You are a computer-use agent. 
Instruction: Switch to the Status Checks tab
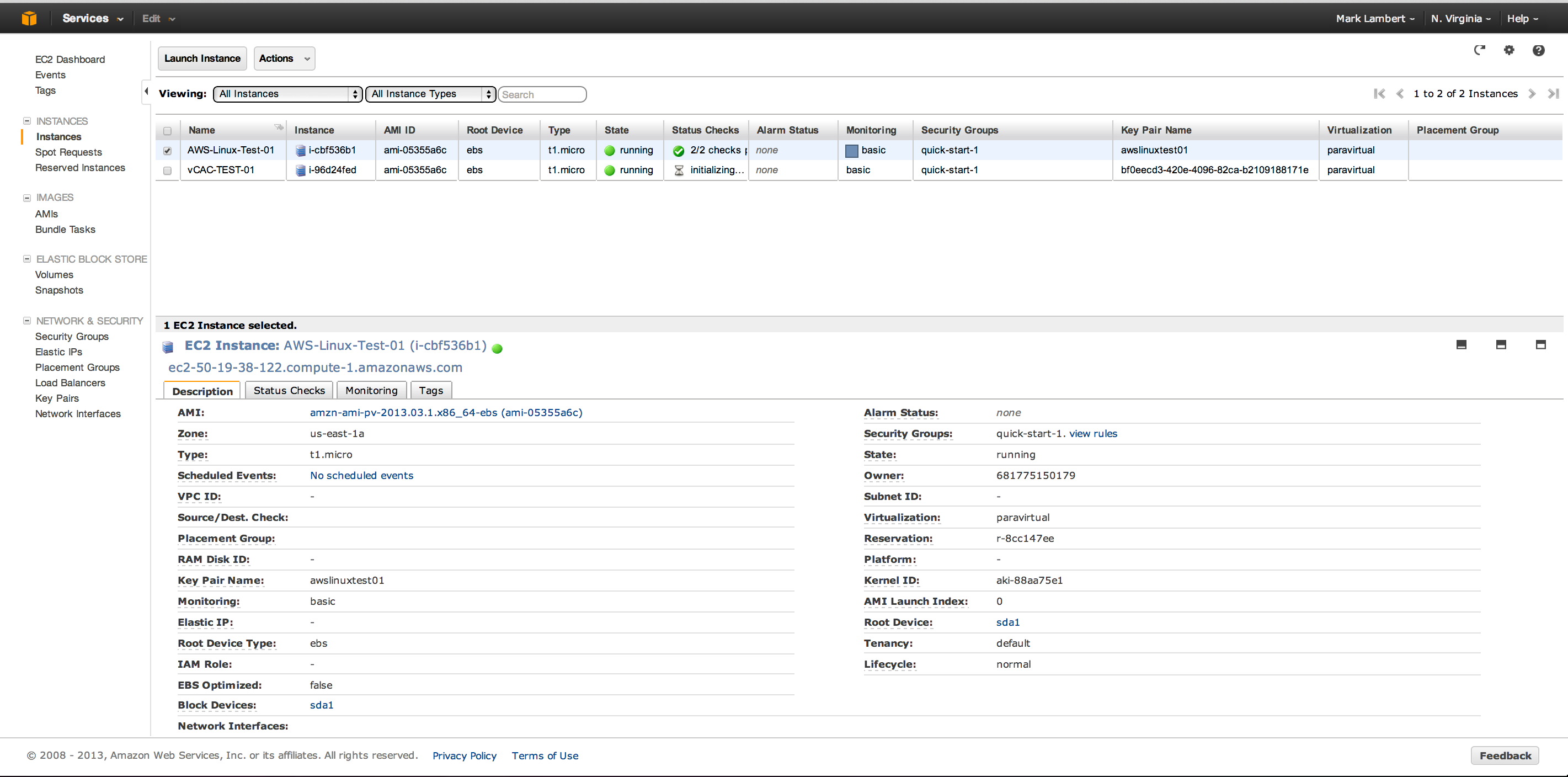click(289, 390)
